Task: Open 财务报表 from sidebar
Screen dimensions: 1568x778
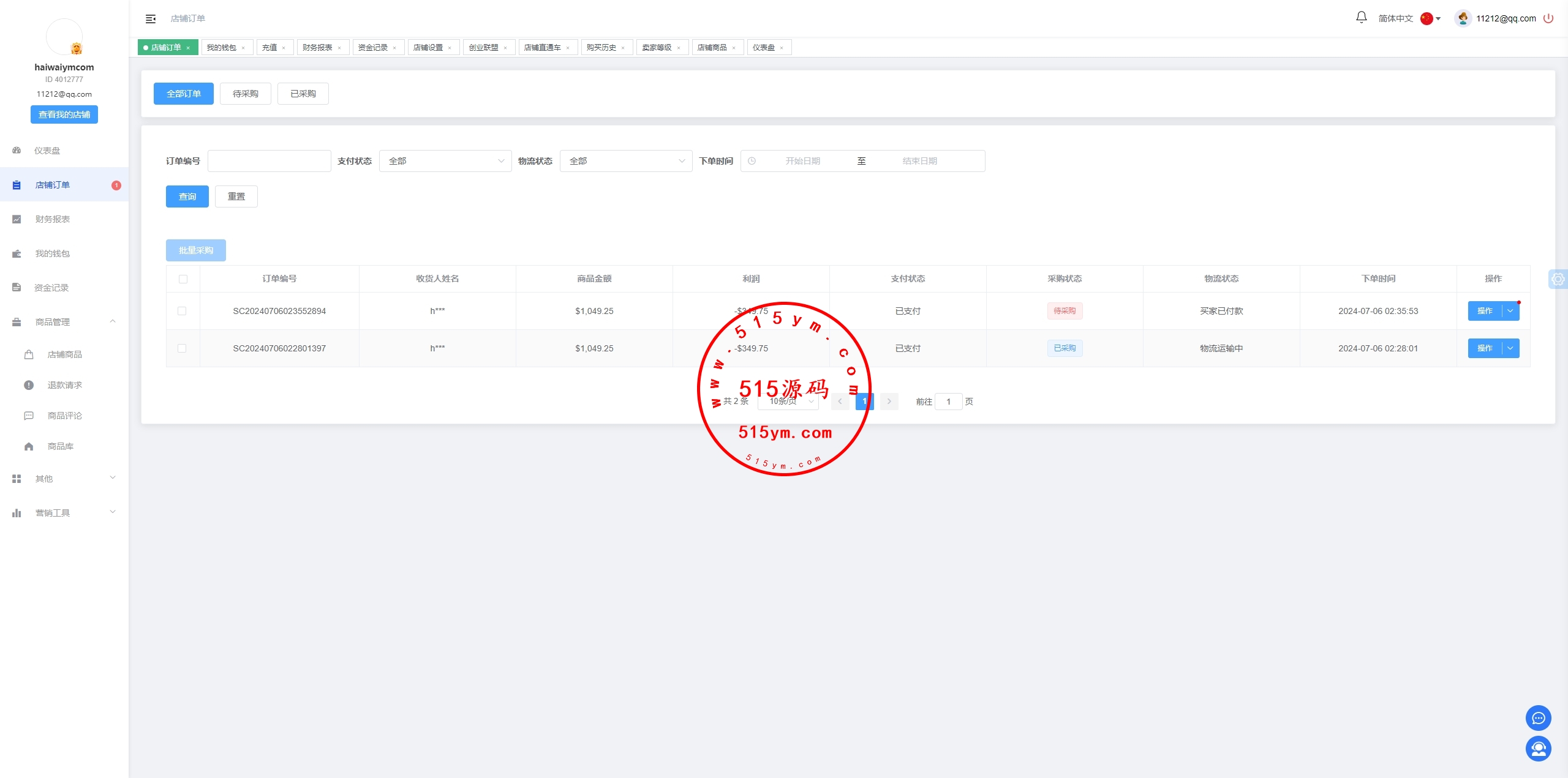Action: [x=53, y=219]
